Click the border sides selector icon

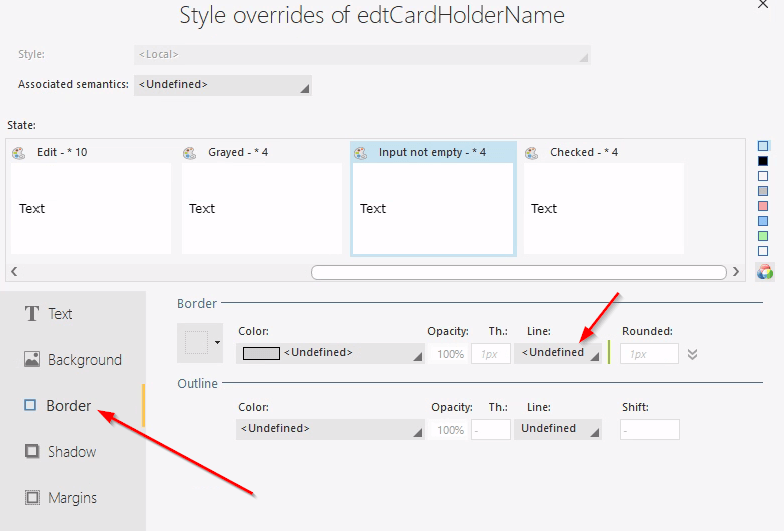tap(200, 343)
